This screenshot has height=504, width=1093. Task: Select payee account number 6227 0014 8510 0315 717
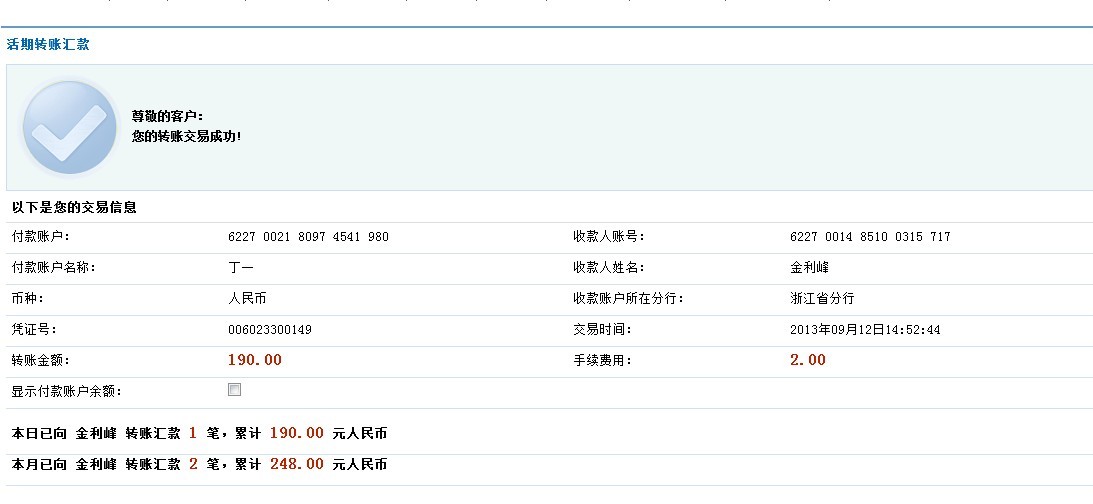point(869,237)
